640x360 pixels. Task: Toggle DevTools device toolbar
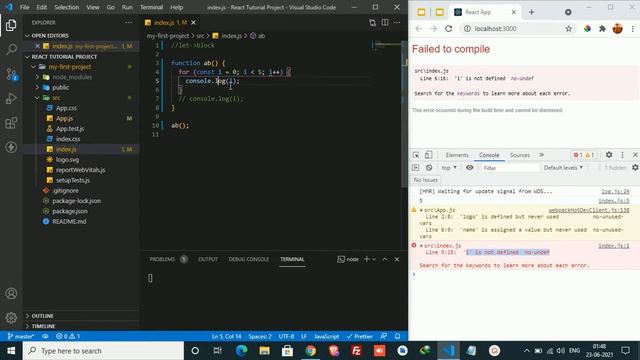[x=428, y=155]
